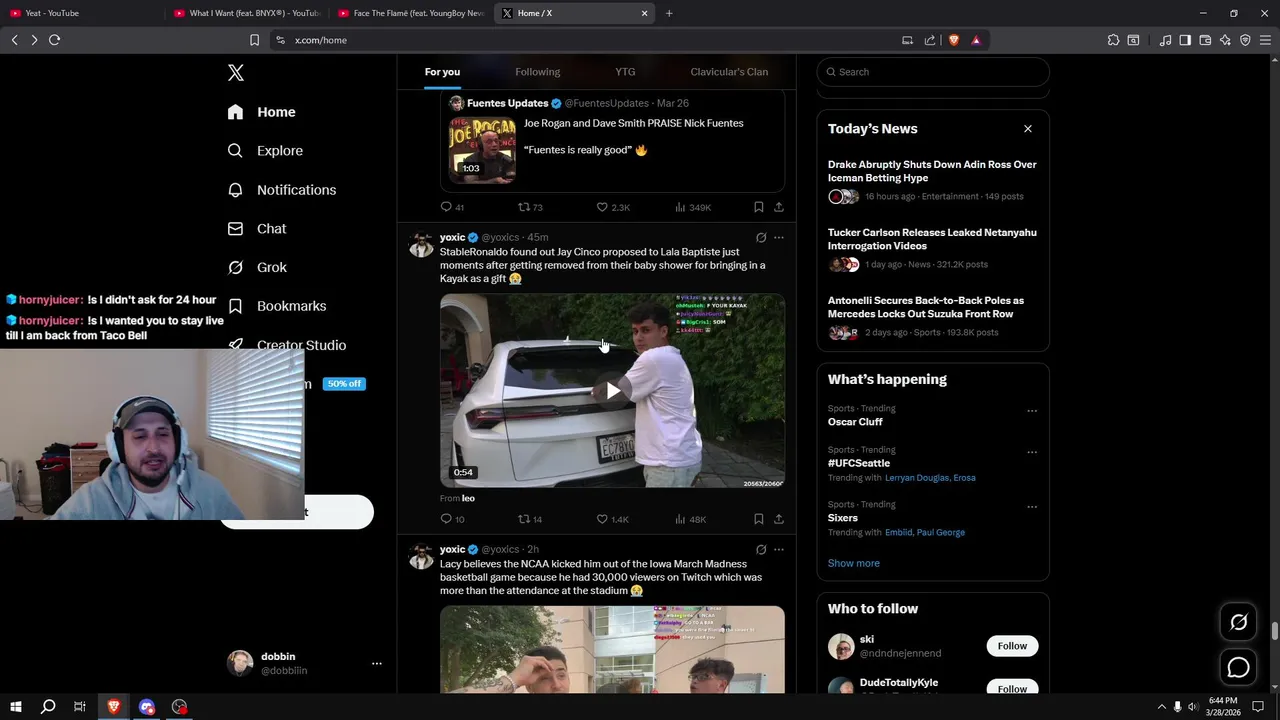The height and width of the screenshot is (720, 1280).
Task: Open more options for #UFCSeattle trend
Action: 1032,452
